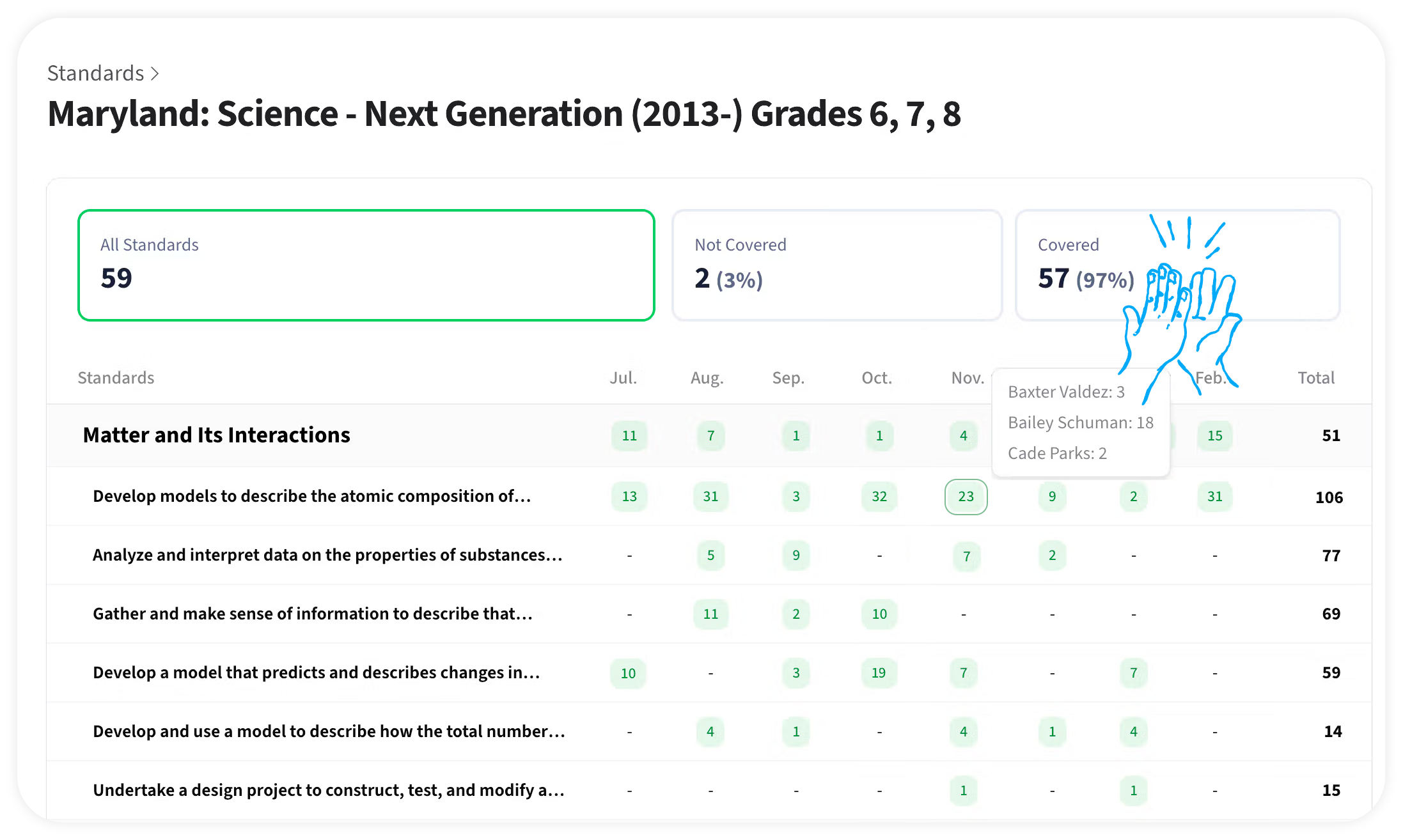1403x840 pixels.
Task: Click the Matter section July badge 11
Action: click(x=629, y=436)
